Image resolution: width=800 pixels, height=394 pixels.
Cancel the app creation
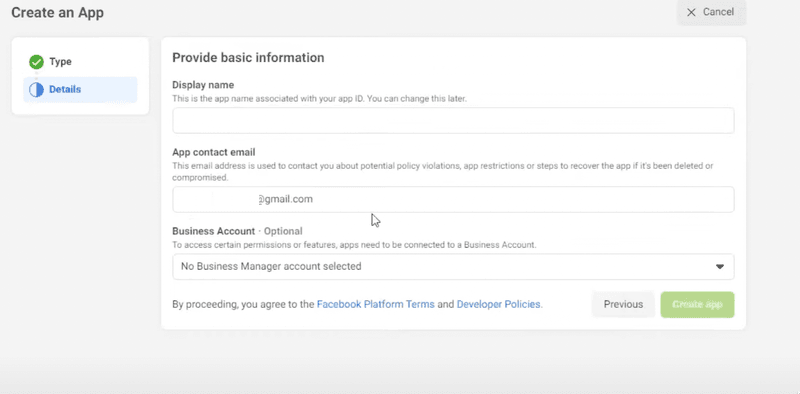point(711,12)
